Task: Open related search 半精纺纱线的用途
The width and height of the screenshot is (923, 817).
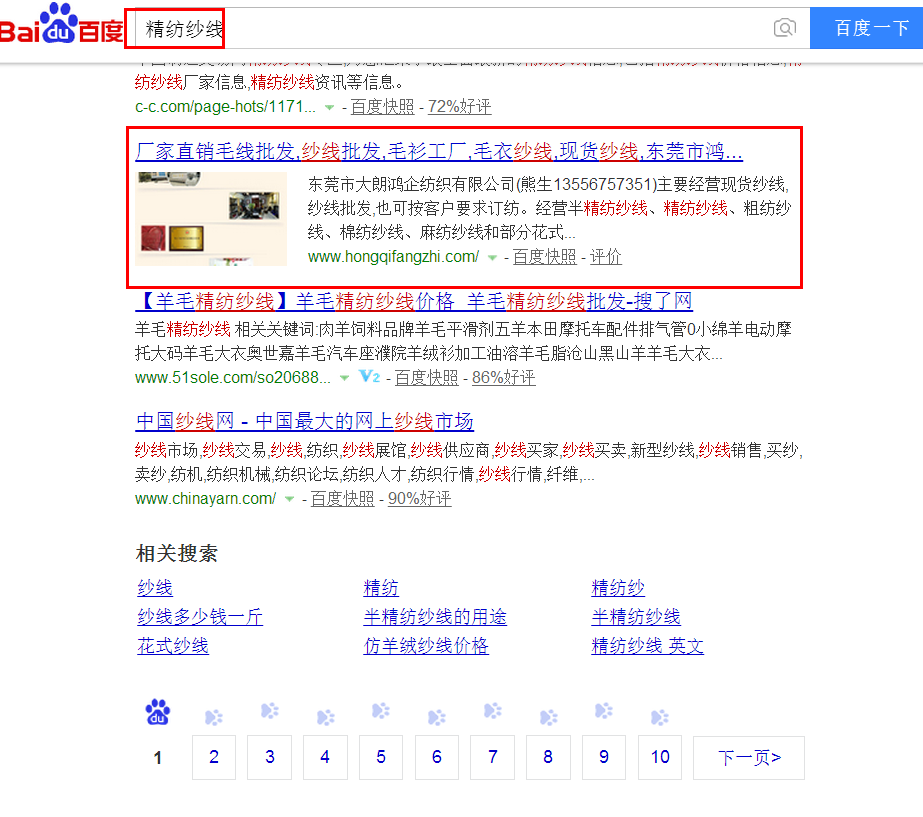Action: click(435, 617)
